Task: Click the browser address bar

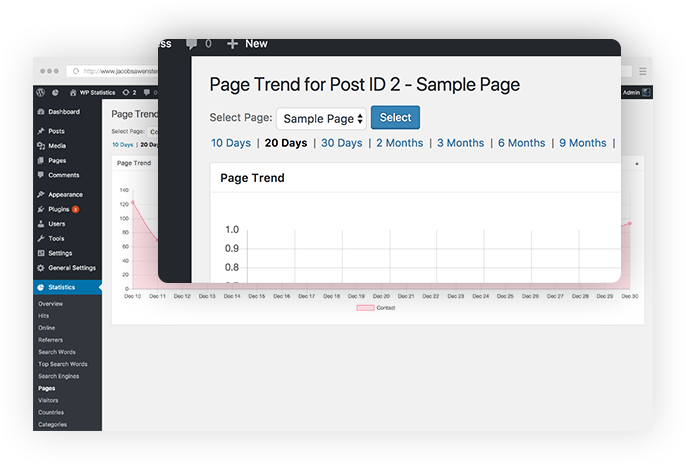Action: (114, 71)
